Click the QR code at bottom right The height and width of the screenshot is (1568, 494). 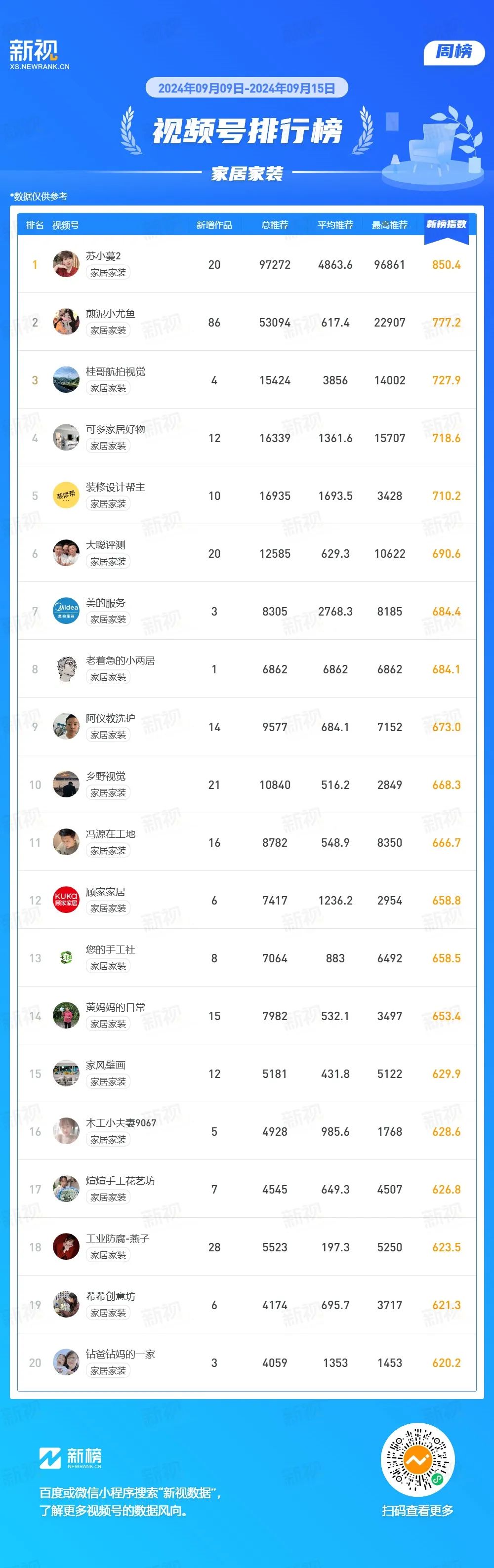(x=417, y=1460)
